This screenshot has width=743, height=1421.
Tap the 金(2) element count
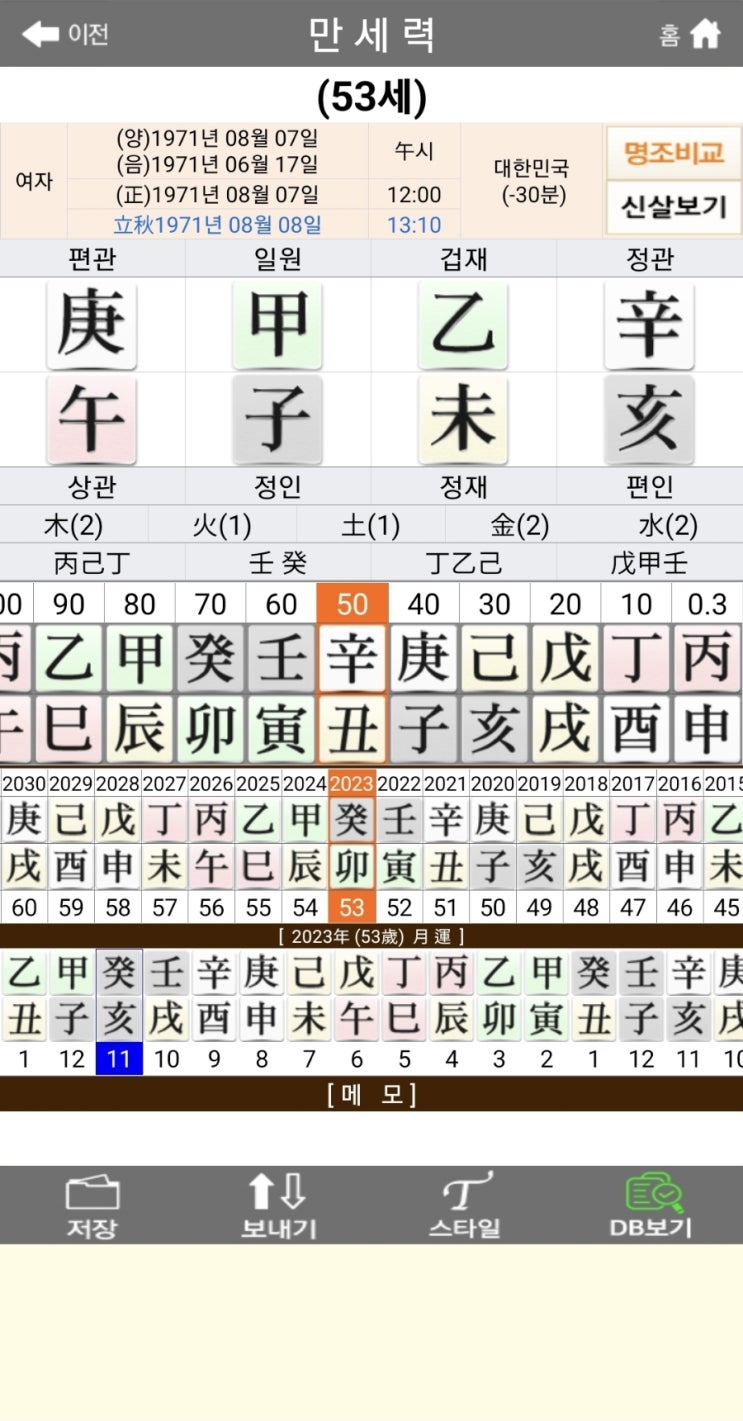[x=520, y=525]
